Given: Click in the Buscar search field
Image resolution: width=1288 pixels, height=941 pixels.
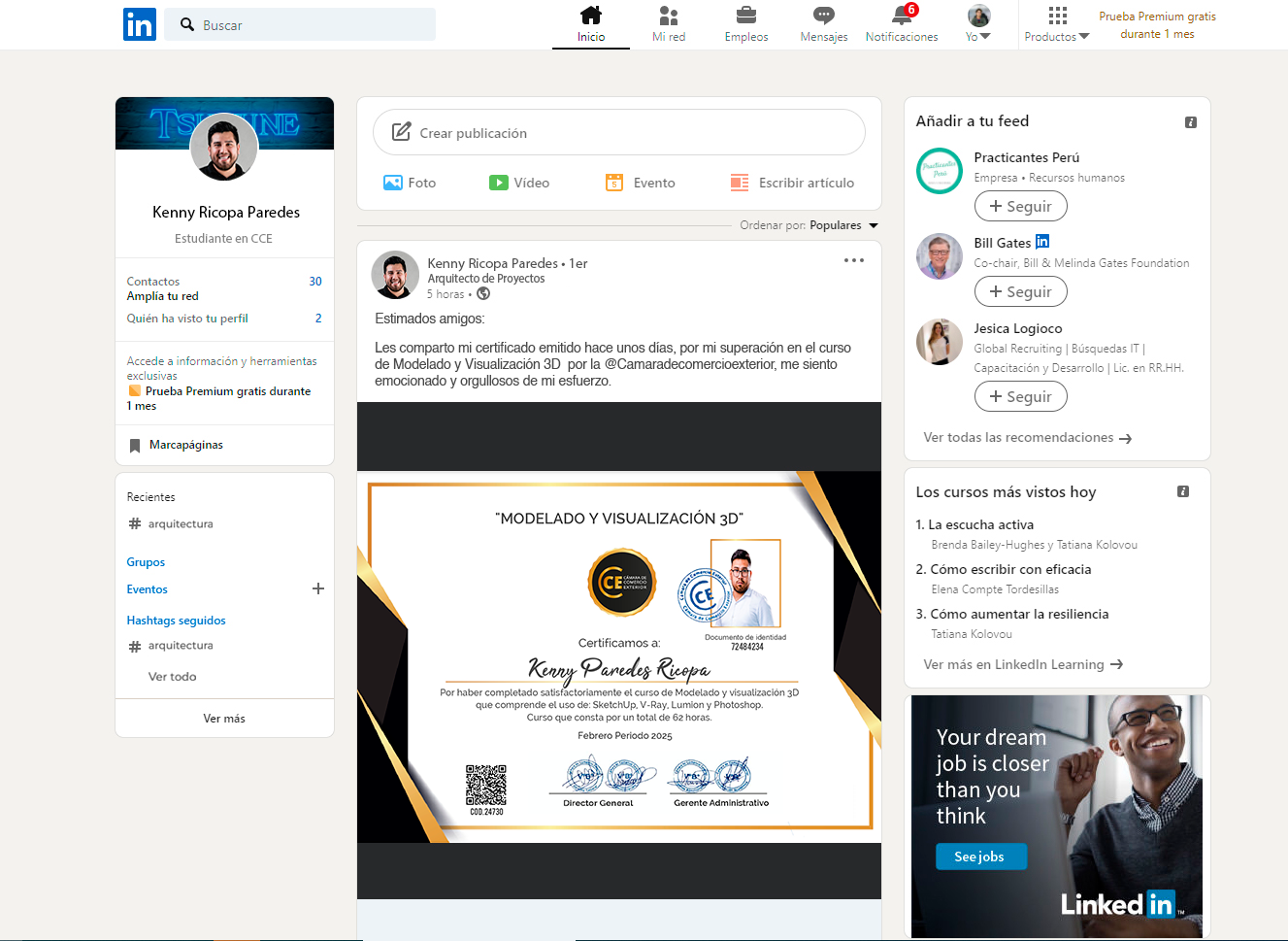Looking at the screenshot, I should pos(300,24).
